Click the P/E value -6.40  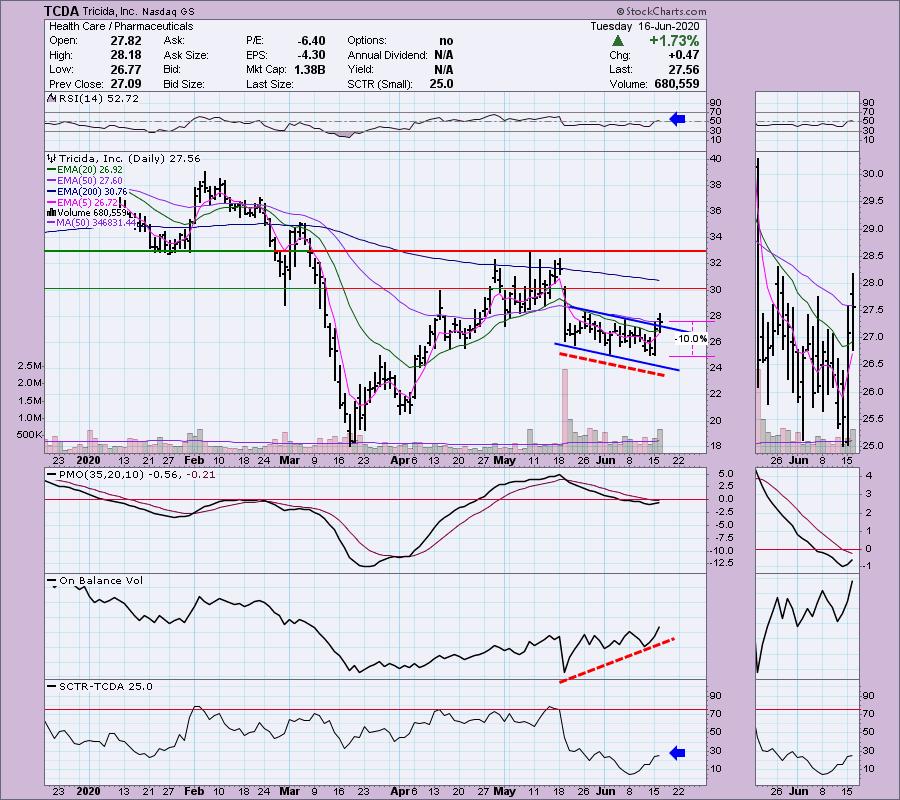311,41
